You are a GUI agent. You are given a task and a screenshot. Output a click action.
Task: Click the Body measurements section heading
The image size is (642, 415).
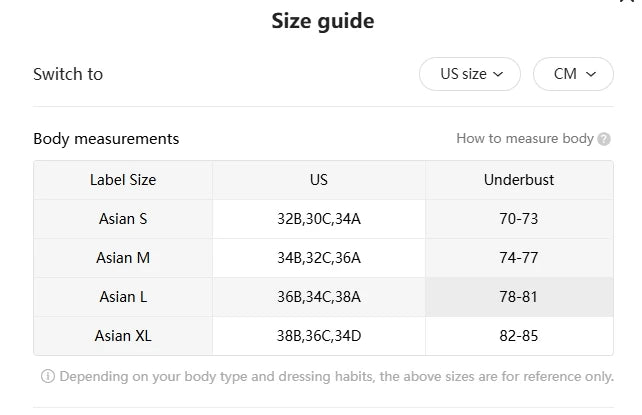(106, 139)
